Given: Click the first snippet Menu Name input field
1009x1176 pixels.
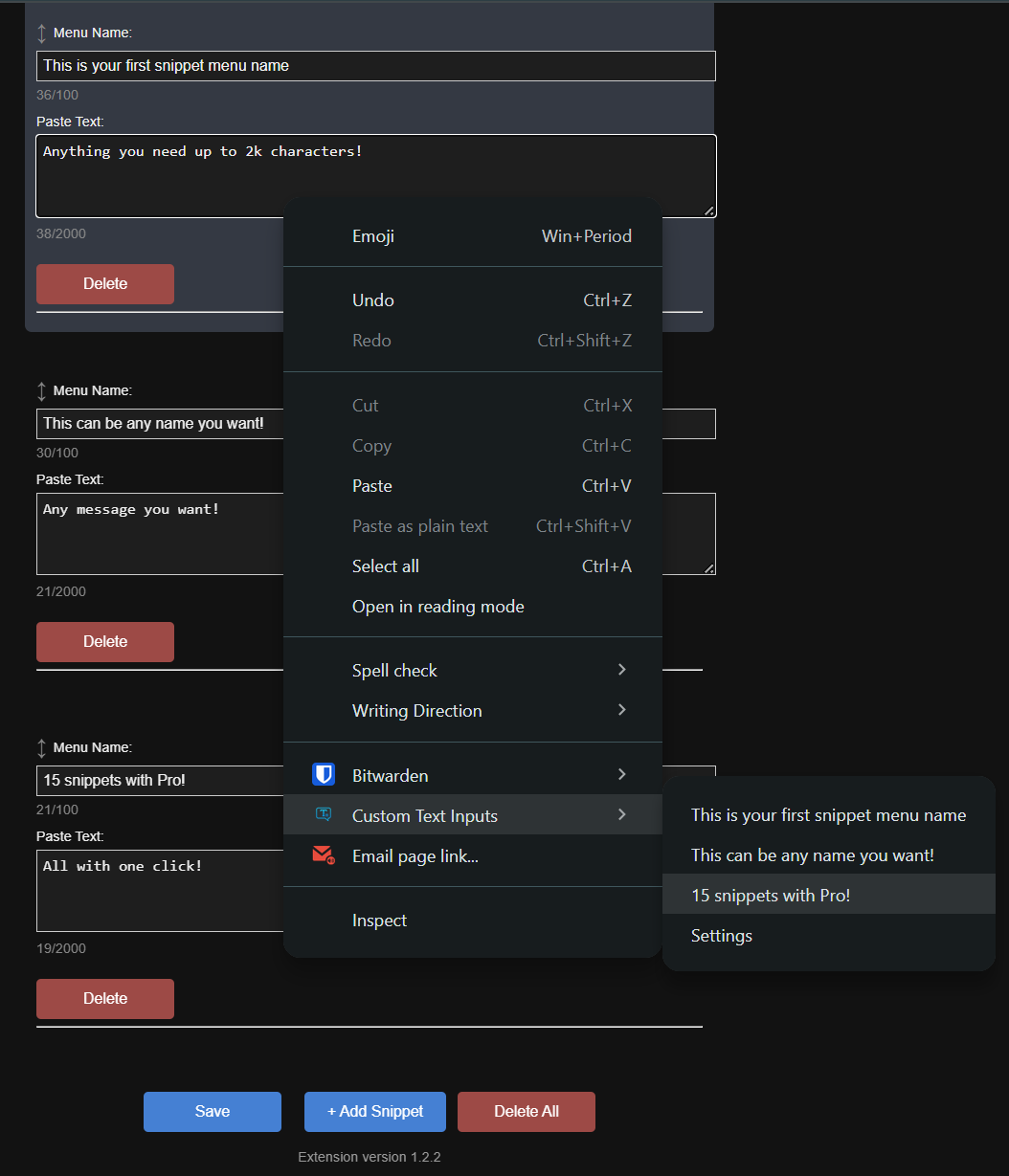Looking at the screenshot, I should (x=376, y=66).
